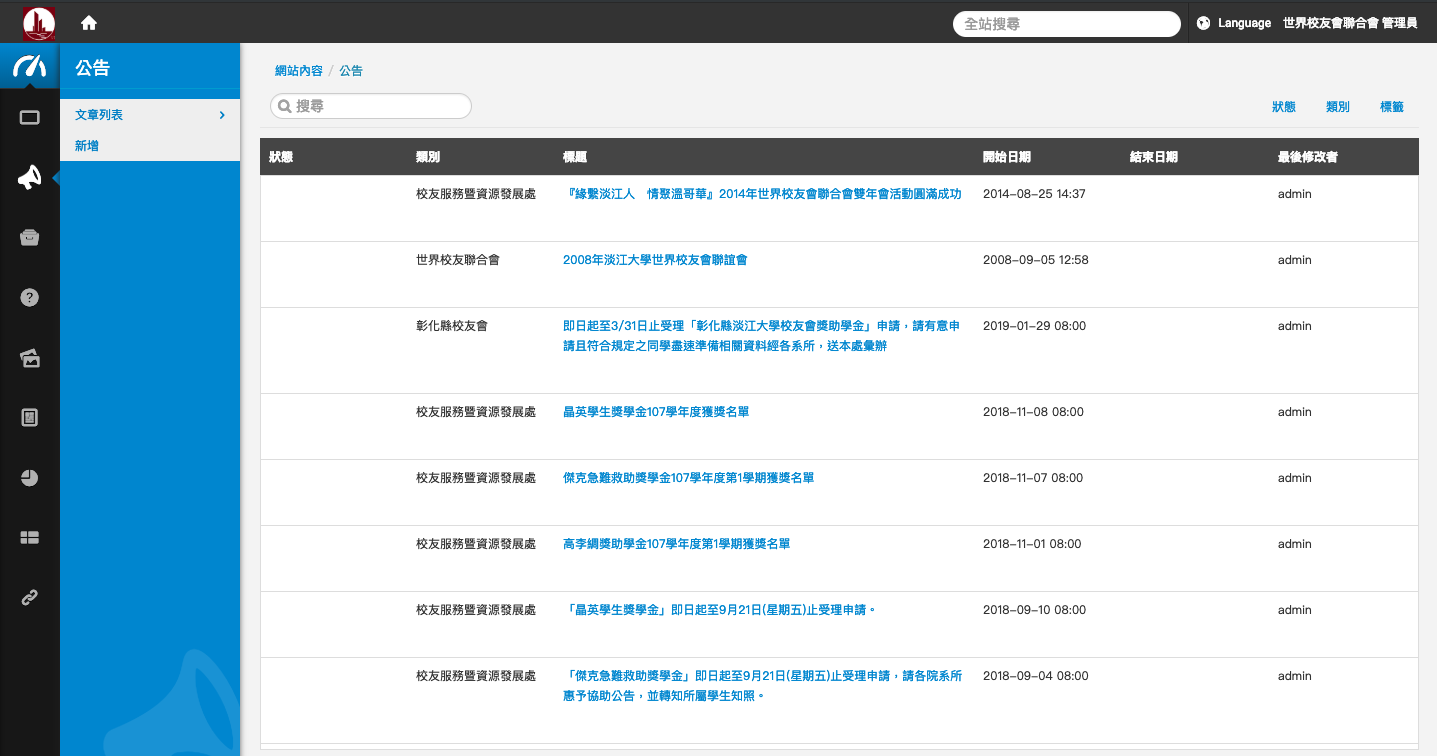Viewport: 1437px width, 756px height.
Task: Sort by the 標題 column header
Action: (x=575, y=157)
